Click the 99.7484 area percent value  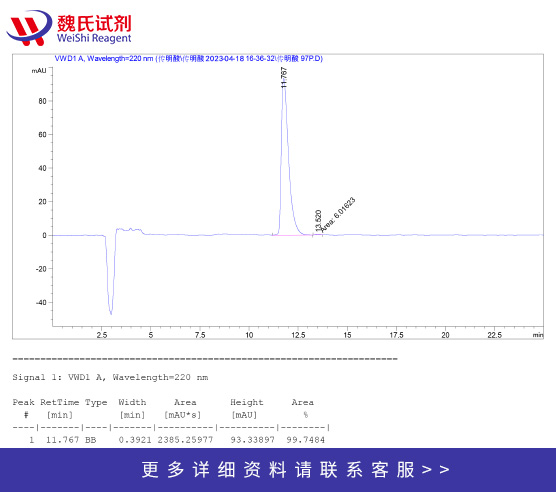point(306,440)
